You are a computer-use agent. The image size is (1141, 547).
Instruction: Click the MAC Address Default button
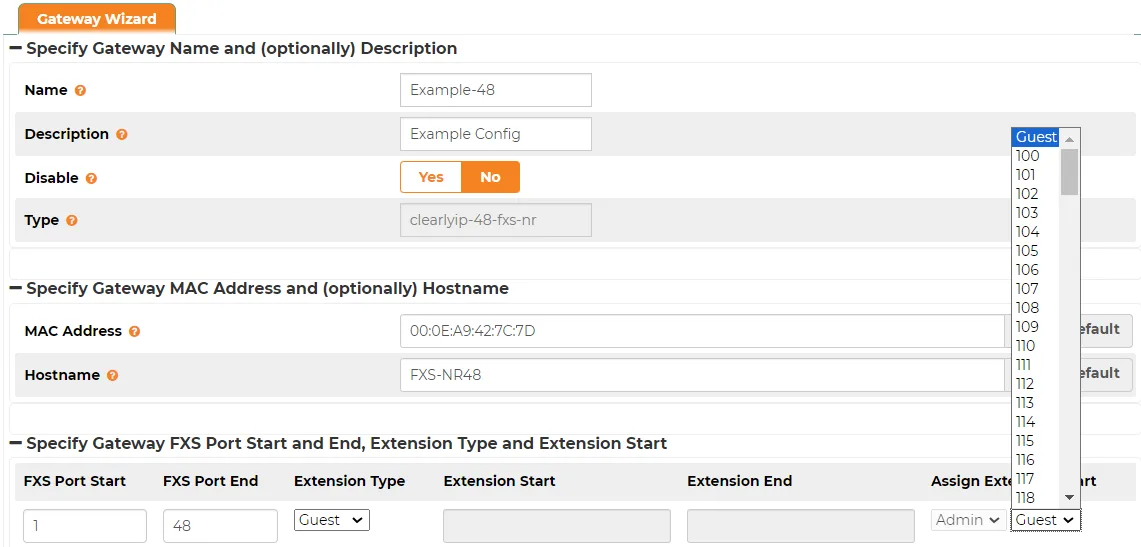1106,330
